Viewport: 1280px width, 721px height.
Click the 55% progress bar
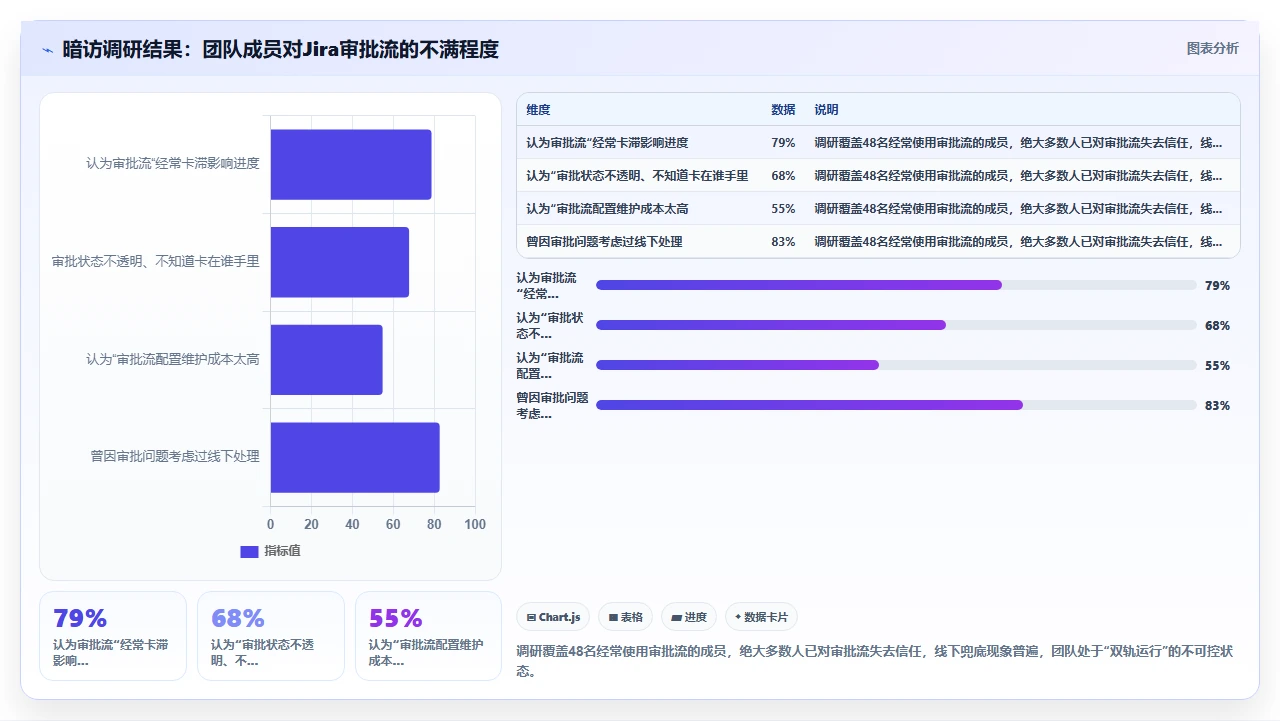[x=896, y=365]
